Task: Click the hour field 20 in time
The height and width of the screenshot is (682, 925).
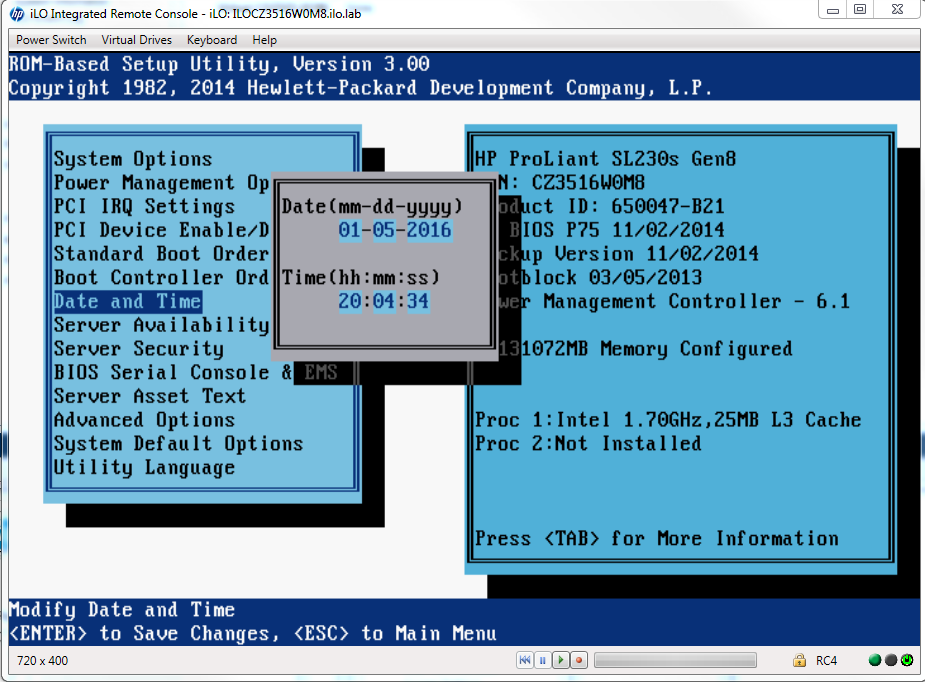Action: pos(349,301)
